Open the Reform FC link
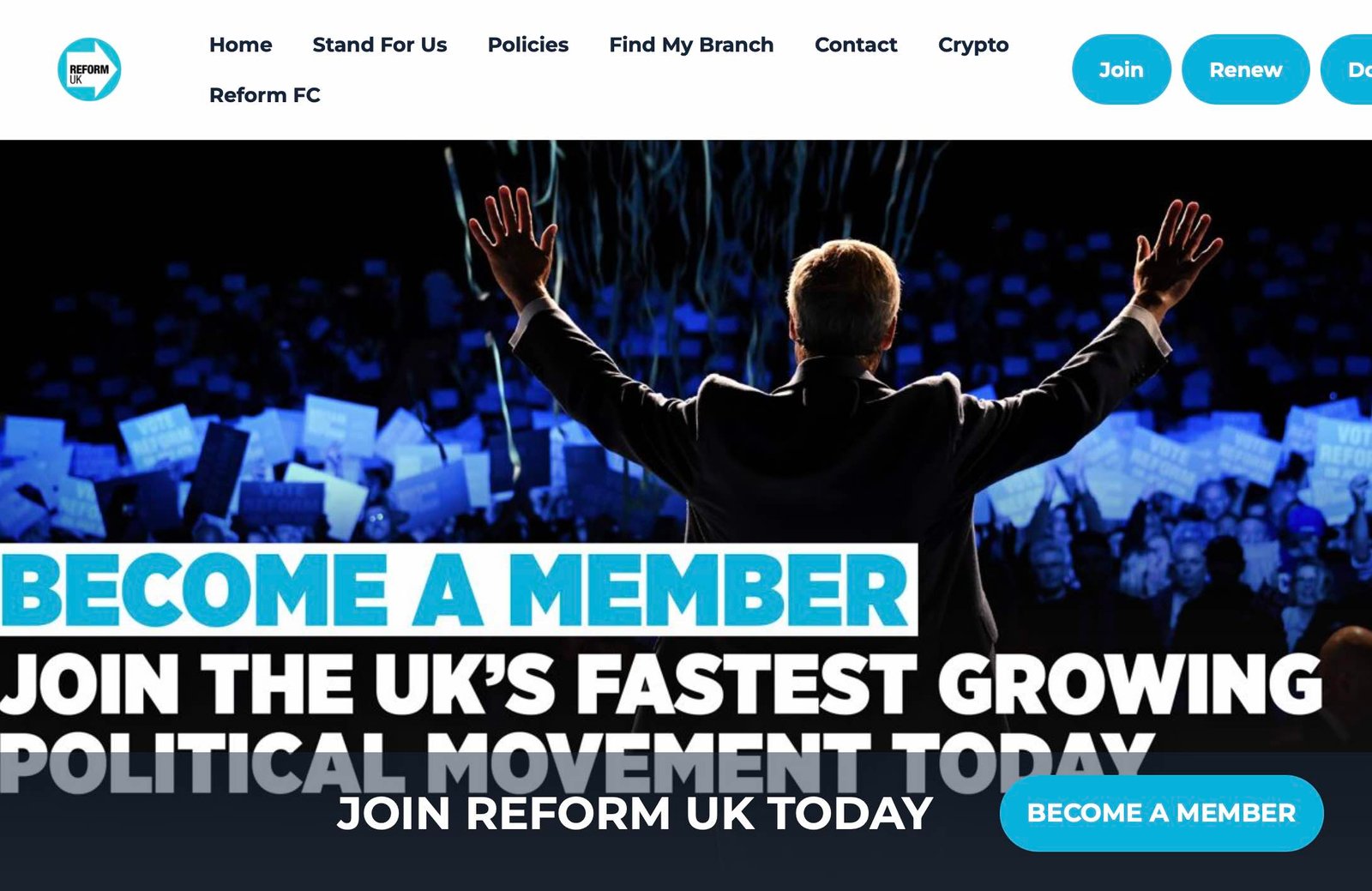The height and width of the screenshot is (891, 1372). coord(264,95)
